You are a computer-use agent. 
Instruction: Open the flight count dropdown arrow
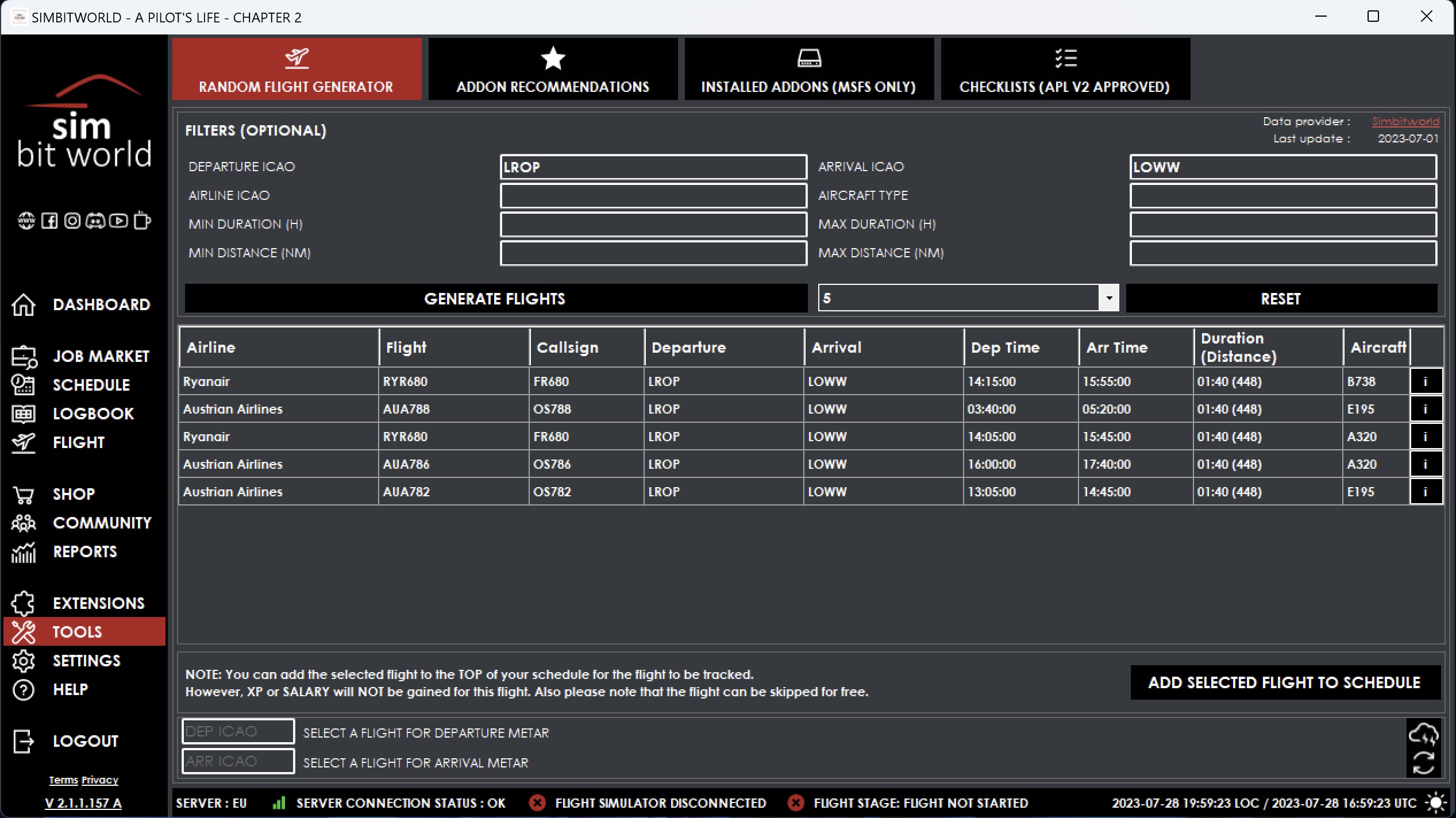pyautogui.click(x=1108, y=298)
